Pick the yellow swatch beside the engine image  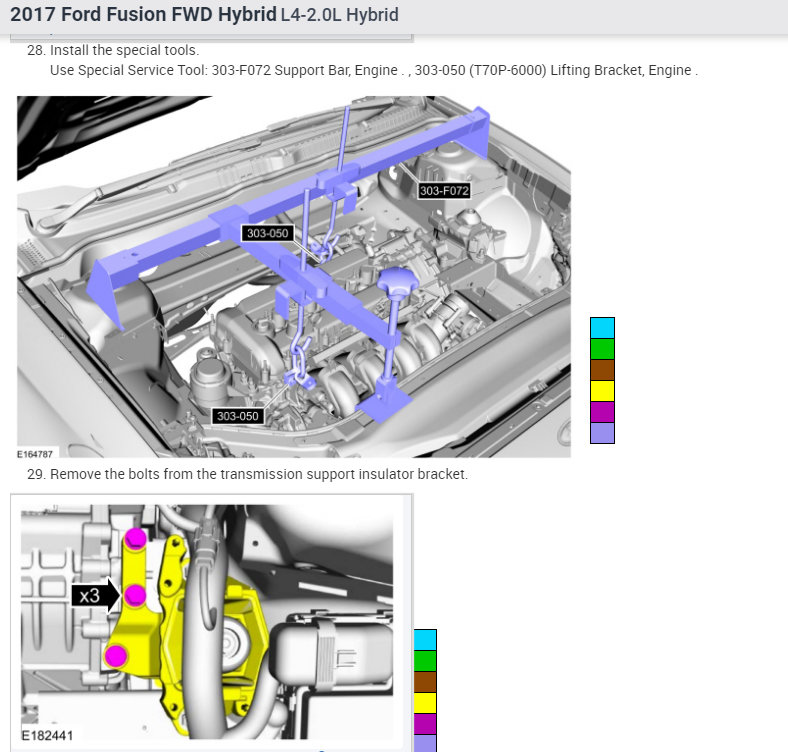(x=602, y=391)
